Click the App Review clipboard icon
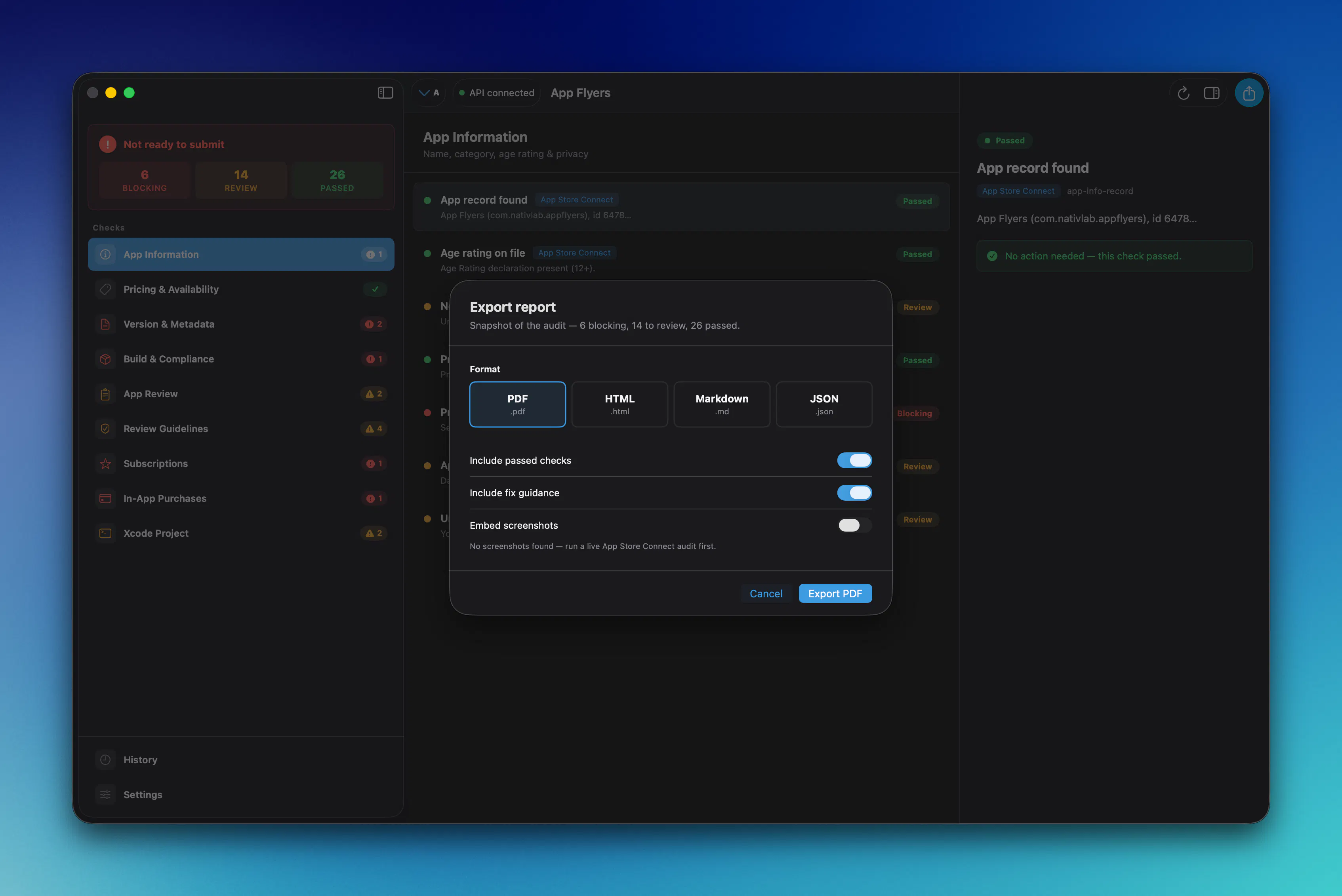Viewport: 1342px width, 896px height. click(105, 394)
